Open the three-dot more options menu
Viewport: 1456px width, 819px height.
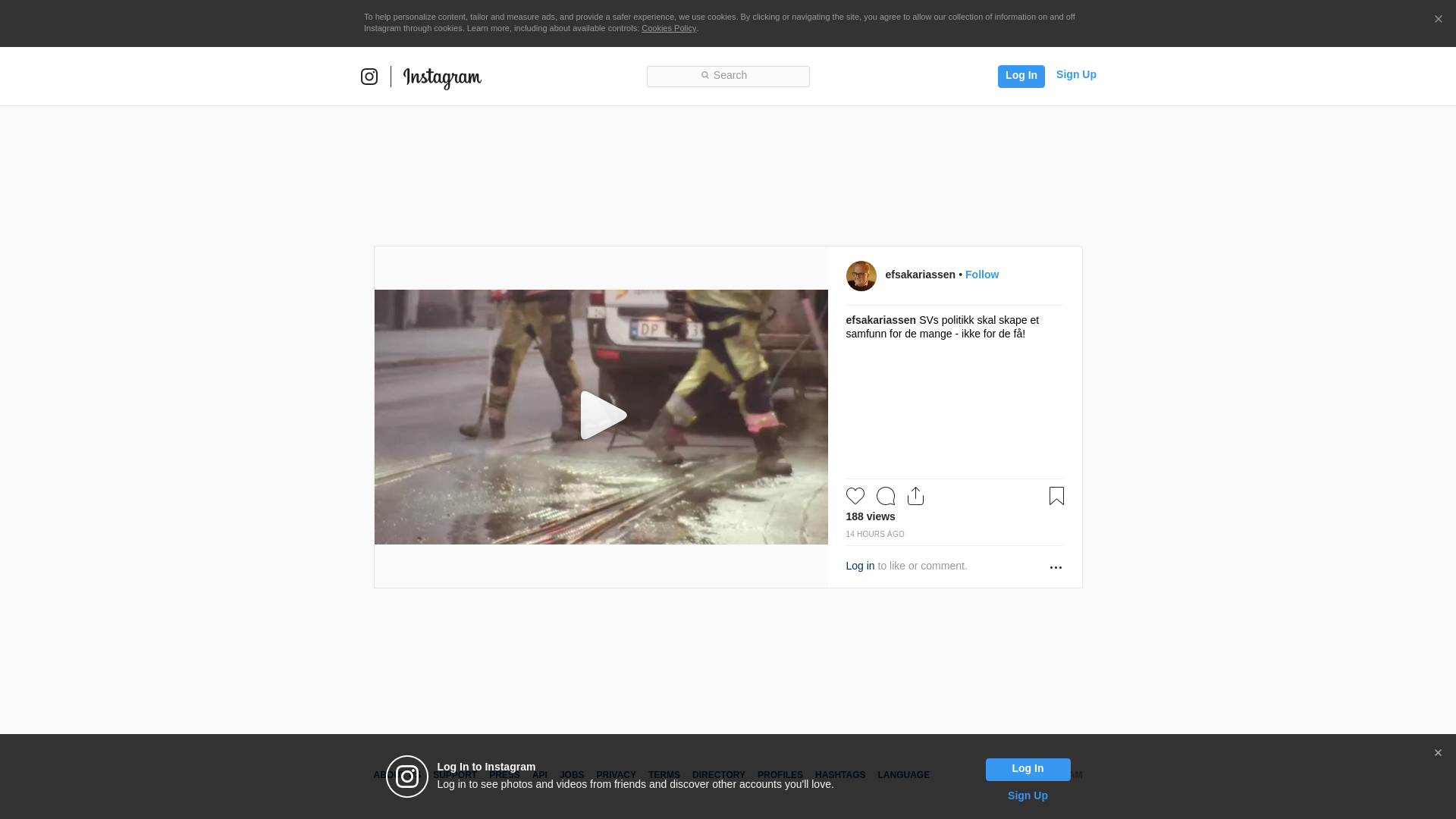click(1056, 567)
